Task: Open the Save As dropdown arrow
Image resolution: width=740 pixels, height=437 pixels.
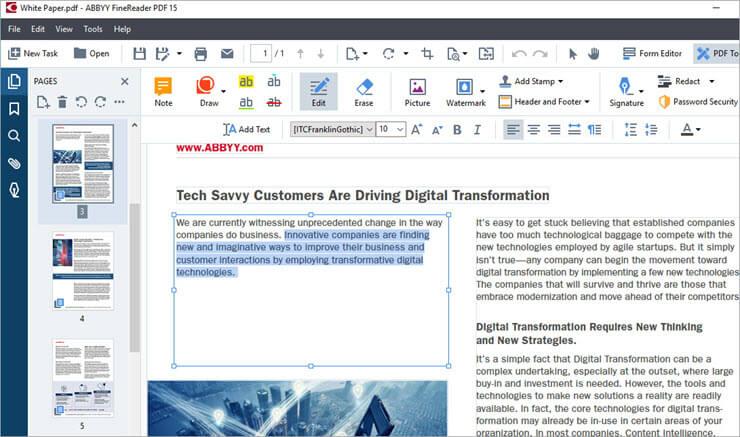Action: pos(179,54)
